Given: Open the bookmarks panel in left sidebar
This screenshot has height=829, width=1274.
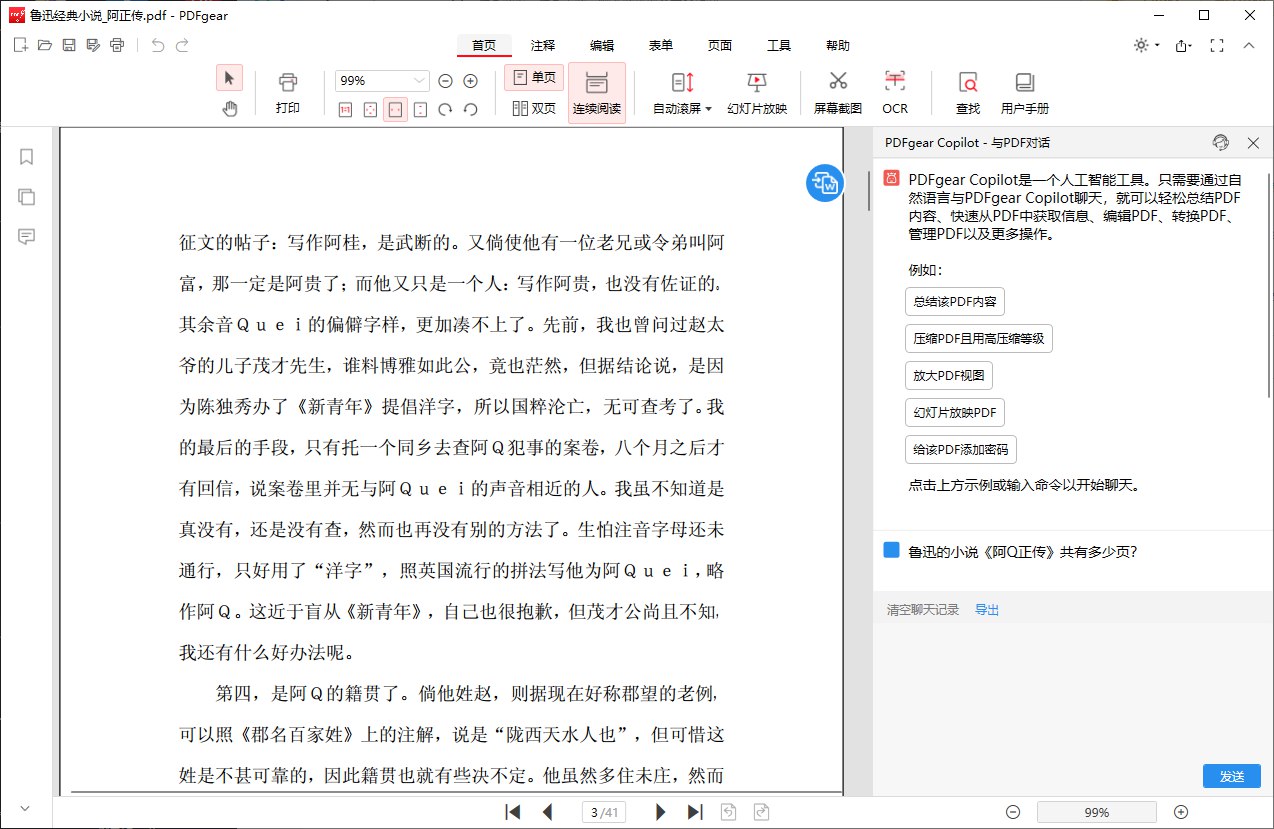Looking at the screenshot, I should (x=27, y=157).
